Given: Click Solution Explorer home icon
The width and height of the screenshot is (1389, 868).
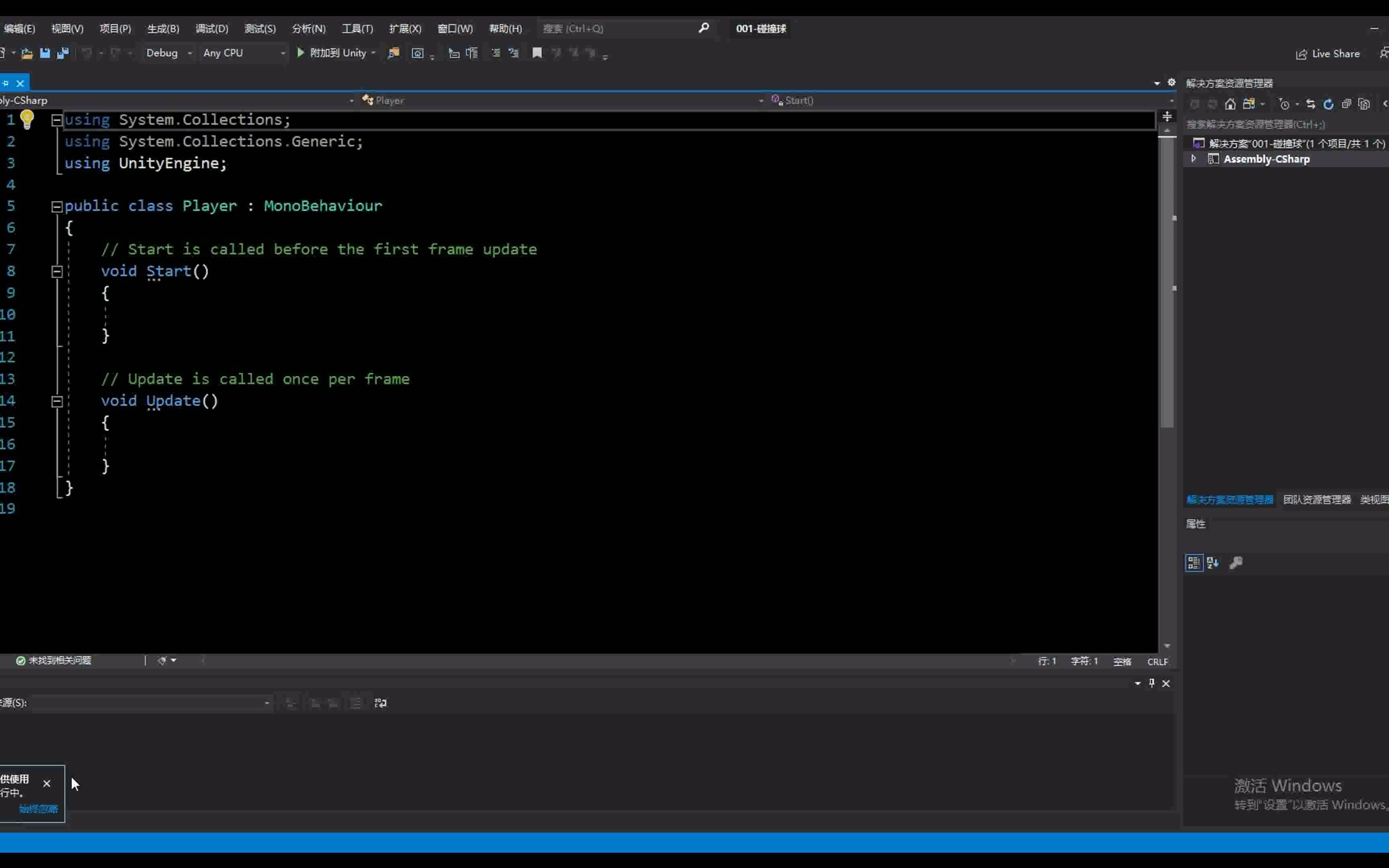Looking at the screenshot, I should 1230,104.
